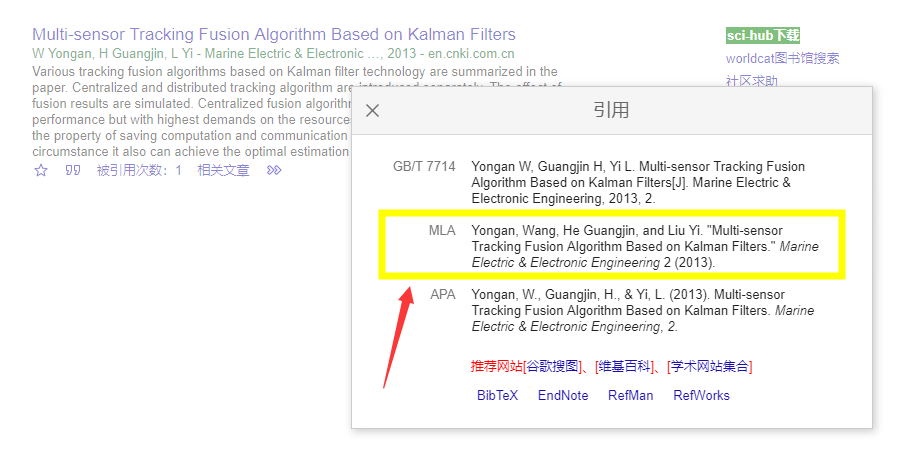Open 相关文章 related articles
Image resolution: width=915 pixels, height=454 pixels.
click(223, 170)
